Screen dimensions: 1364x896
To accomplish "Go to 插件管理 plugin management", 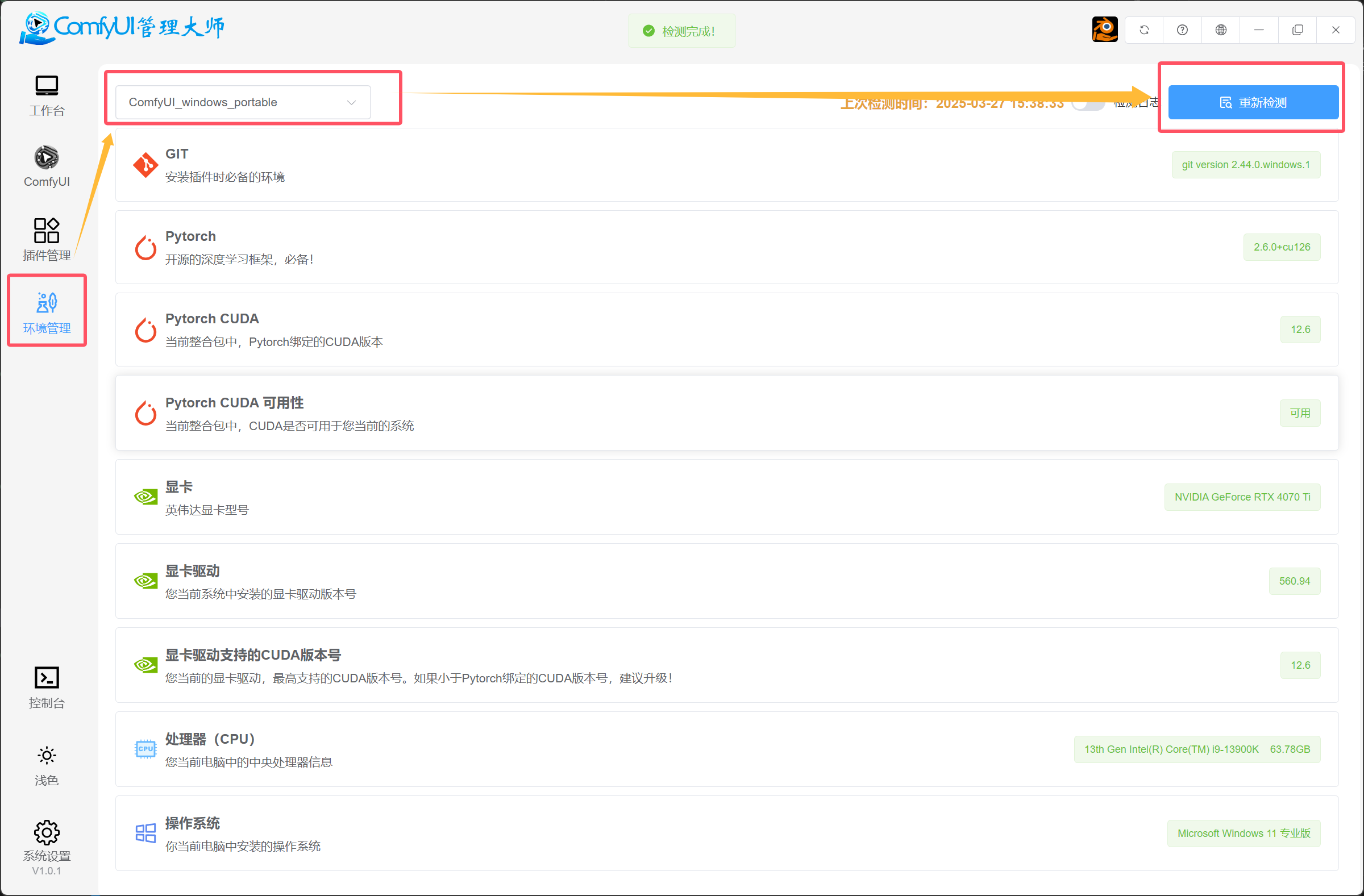I will 47,239.
